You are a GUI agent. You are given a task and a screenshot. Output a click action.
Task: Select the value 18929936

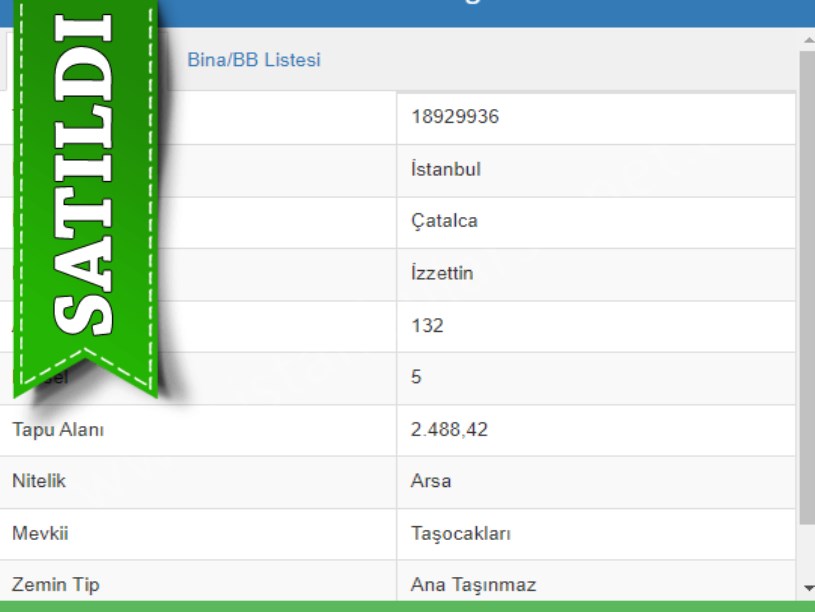[x=455, y=117]
